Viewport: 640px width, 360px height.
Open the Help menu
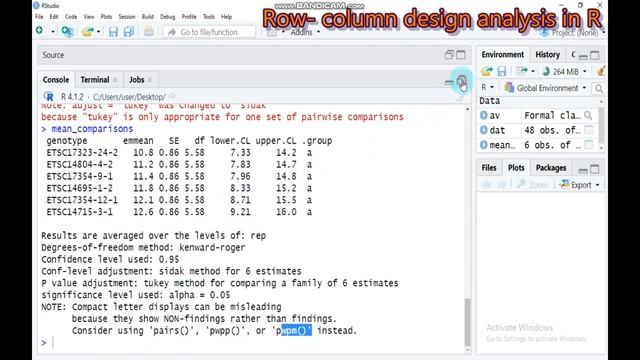pos(227,17)
